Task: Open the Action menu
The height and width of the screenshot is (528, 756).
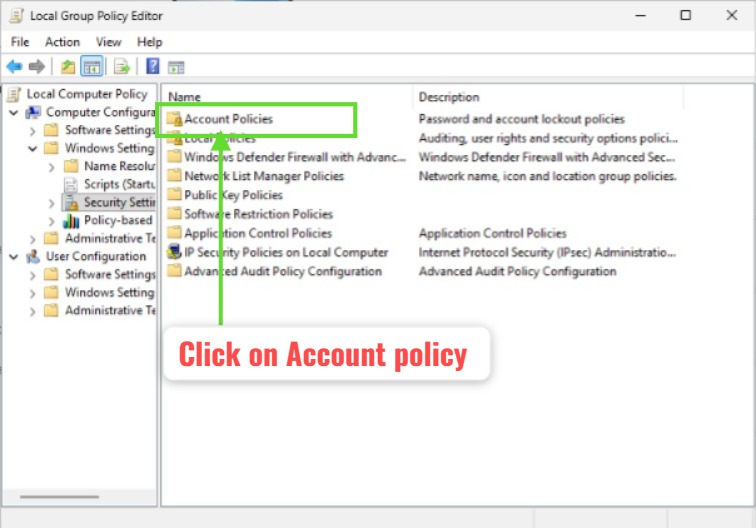Action: (62, 42)
